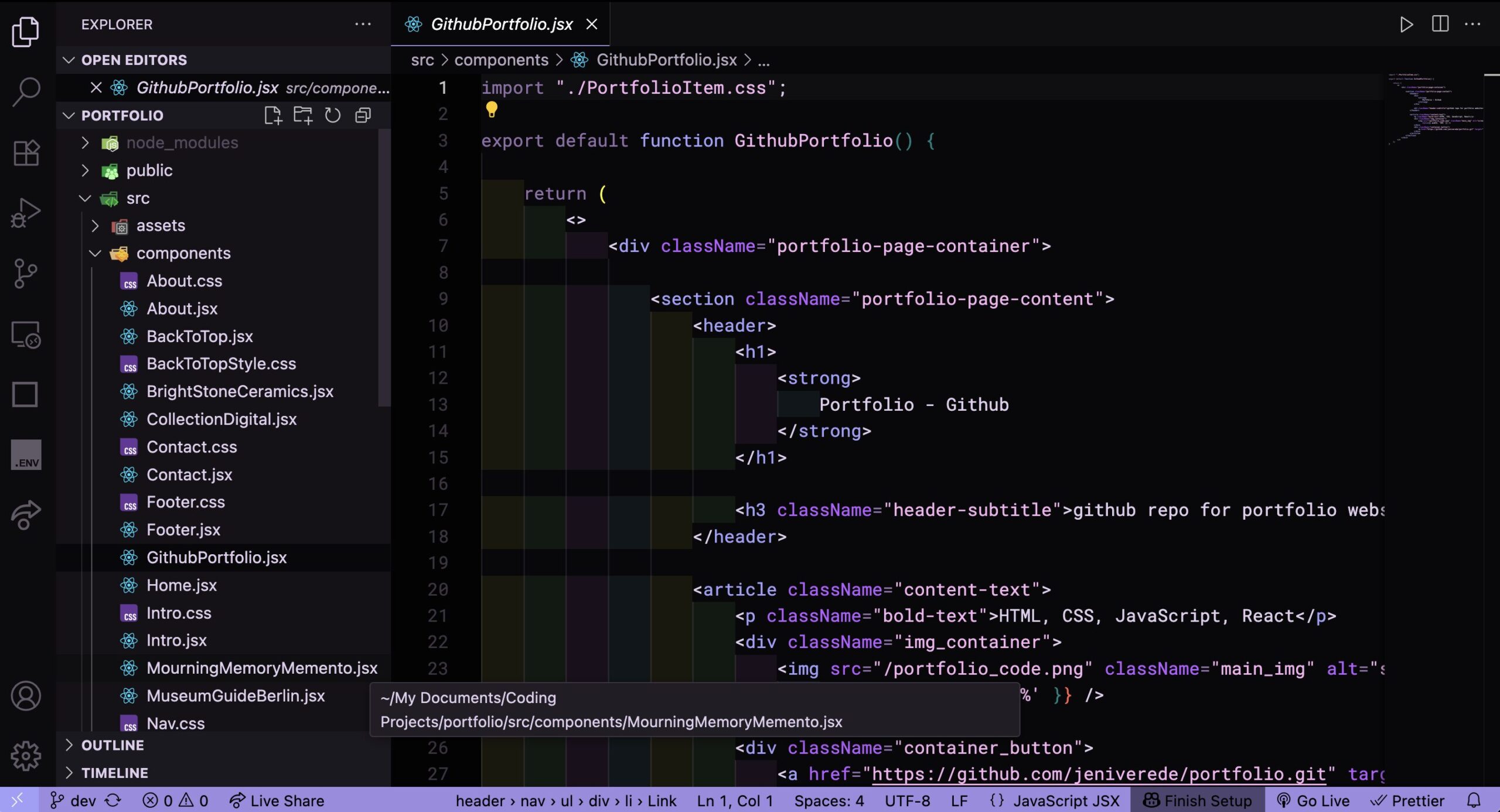The height and width of the screenshot is (812, 1500).
Task: Open the notifications bell in the status bar
Action: (1474, 800)
